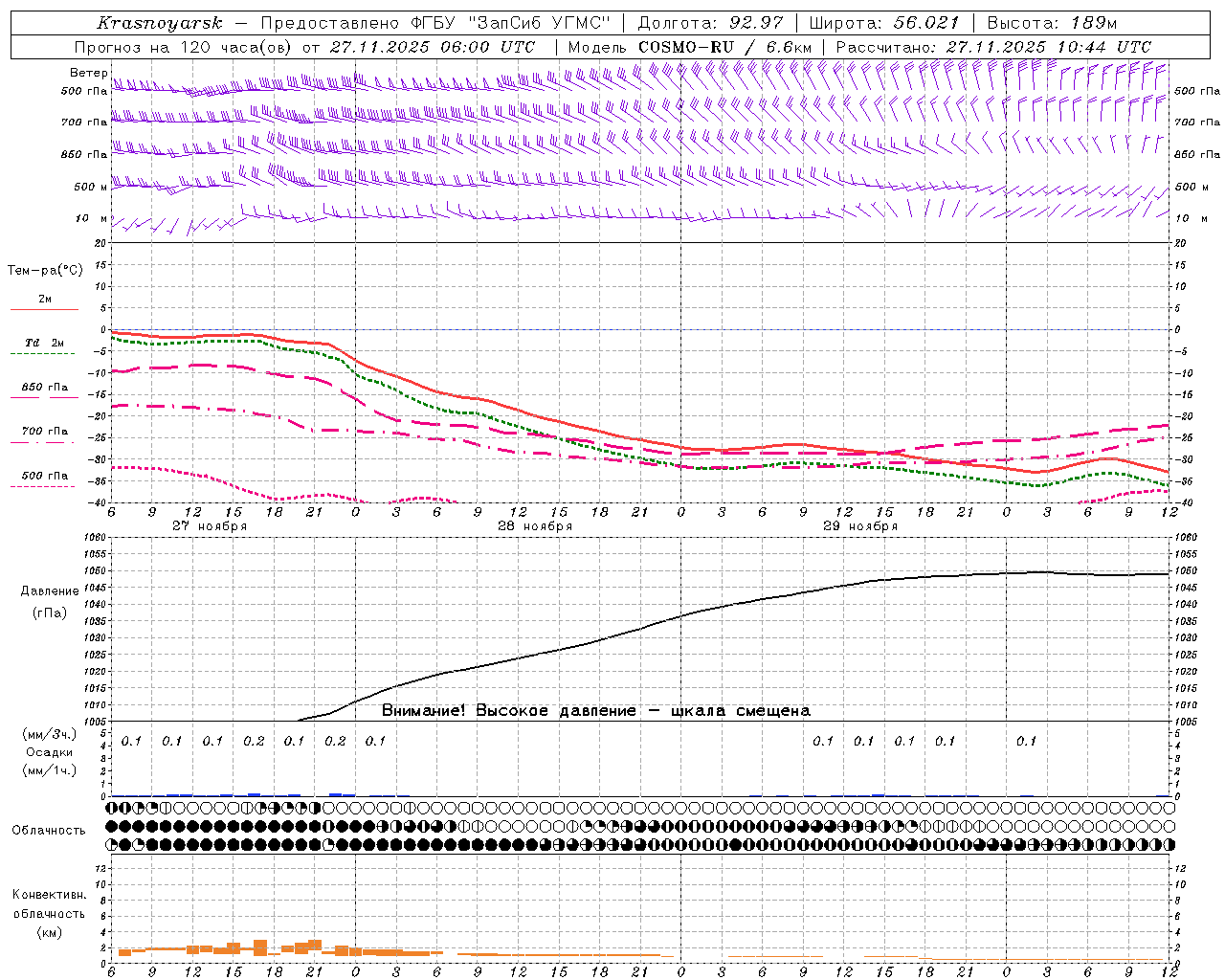The image size is (1225, 980).
Task: Click the '700 гПа' legend label in temperature legend
Action: (45, 432)
